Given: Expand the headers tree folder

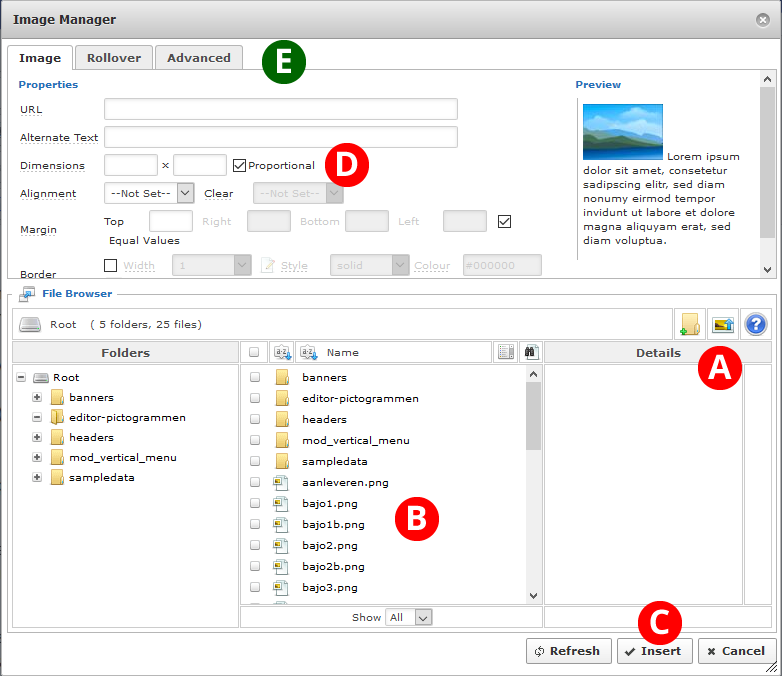Looking at the screenshot, I should point(37,437).
